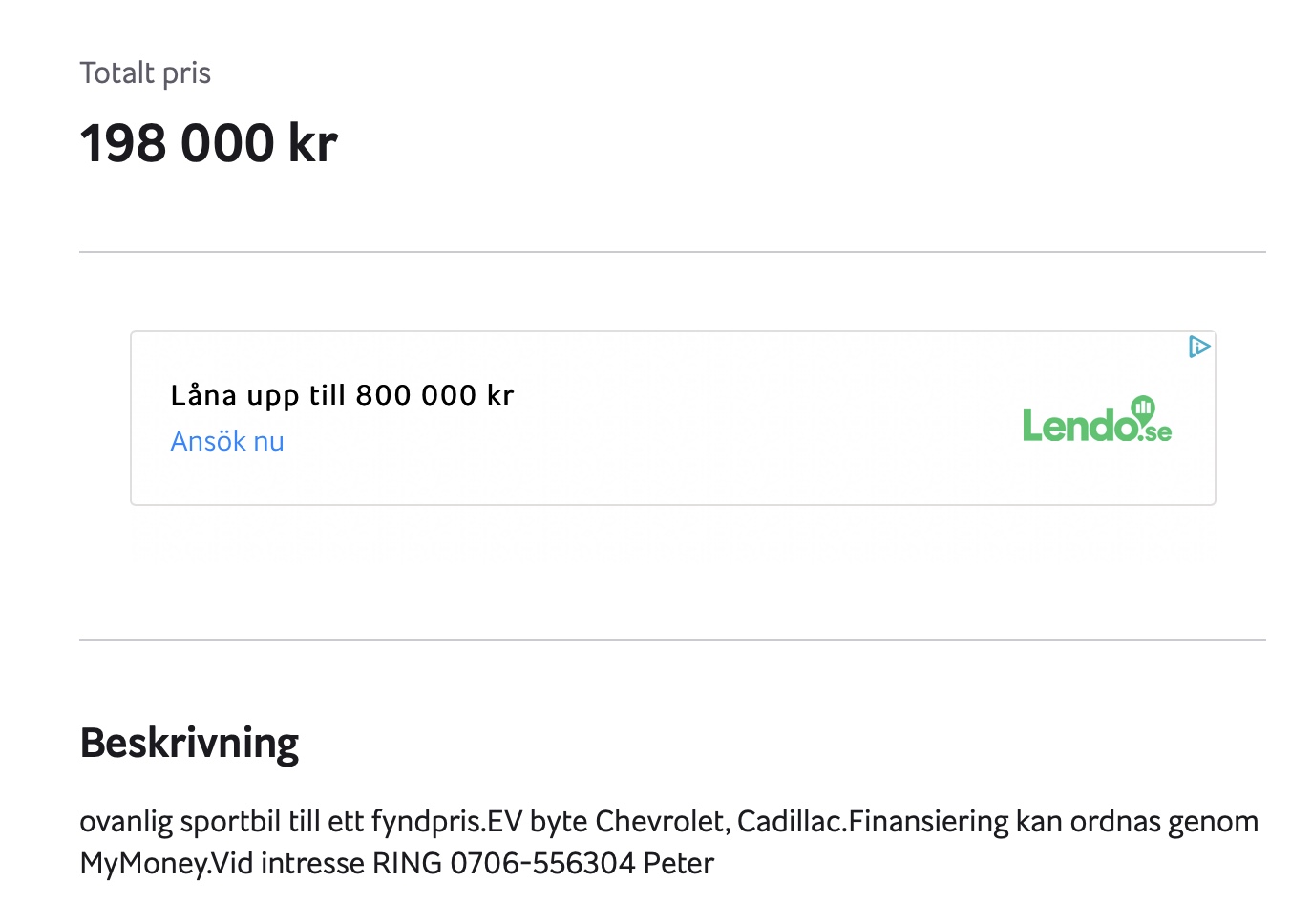Click the word "ovanlig" starting the description

[x=126, y=821]
